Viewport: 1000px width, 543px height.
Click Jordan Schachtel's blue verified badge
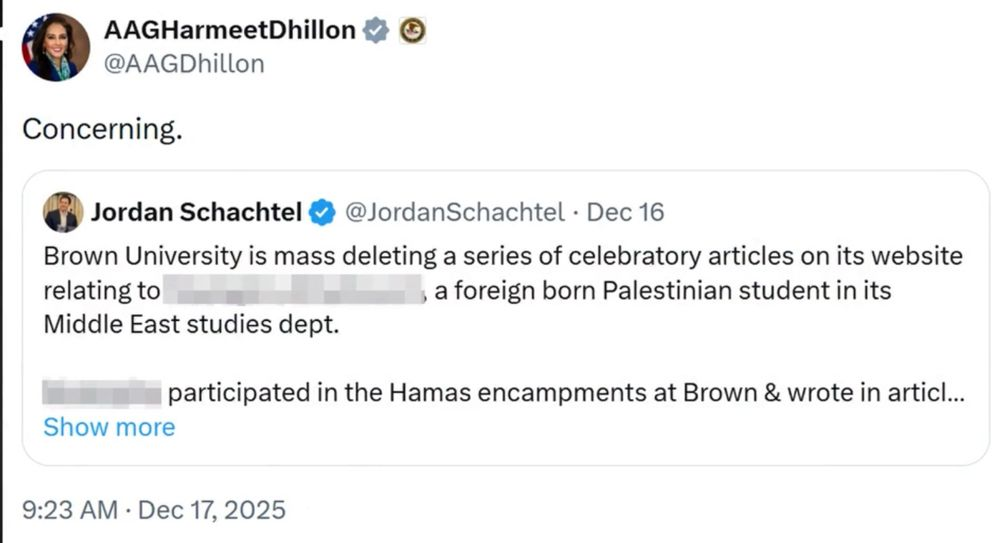[x=321, y=212]
